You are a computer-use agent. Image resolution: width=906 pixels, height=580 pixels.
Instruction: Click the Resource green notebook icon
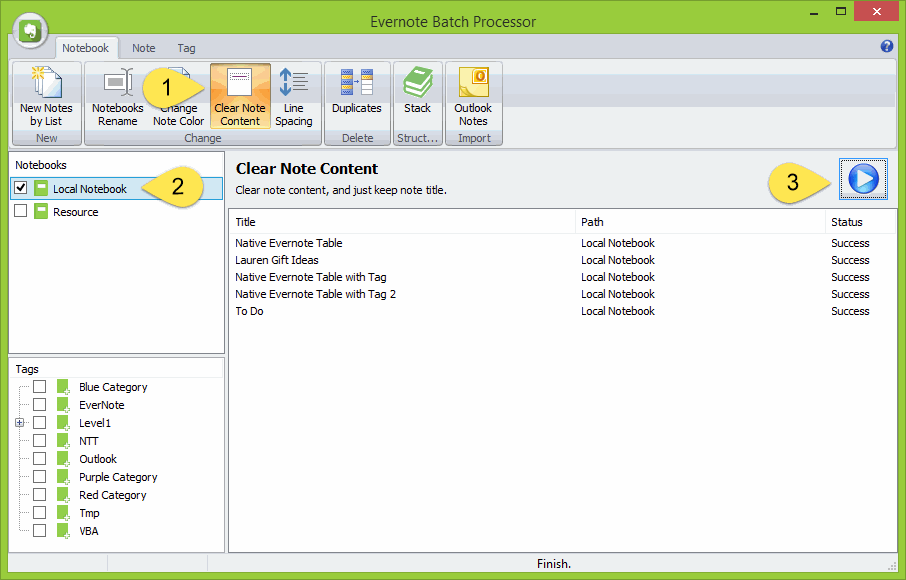[41, 211]
